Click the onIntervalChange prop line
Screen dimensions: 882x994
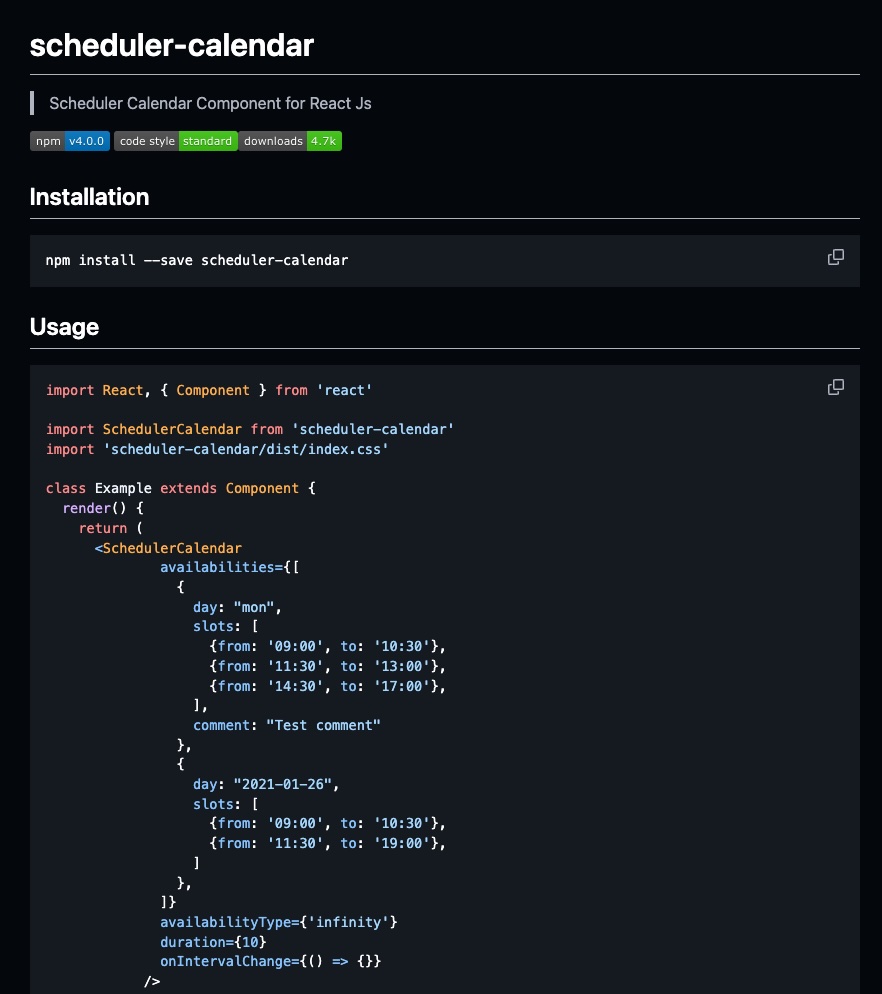tap(270, 961)
